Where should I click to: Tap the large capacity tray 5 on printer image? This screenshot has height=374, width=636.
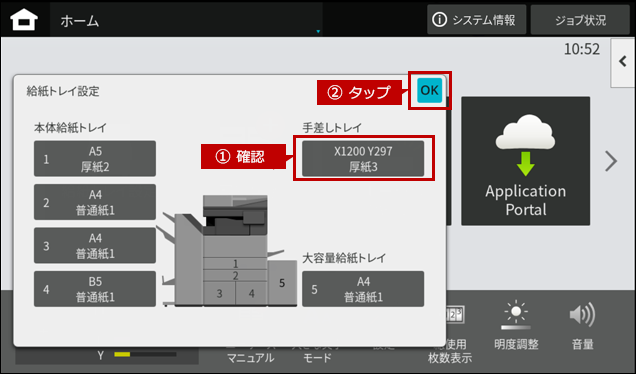282,283
